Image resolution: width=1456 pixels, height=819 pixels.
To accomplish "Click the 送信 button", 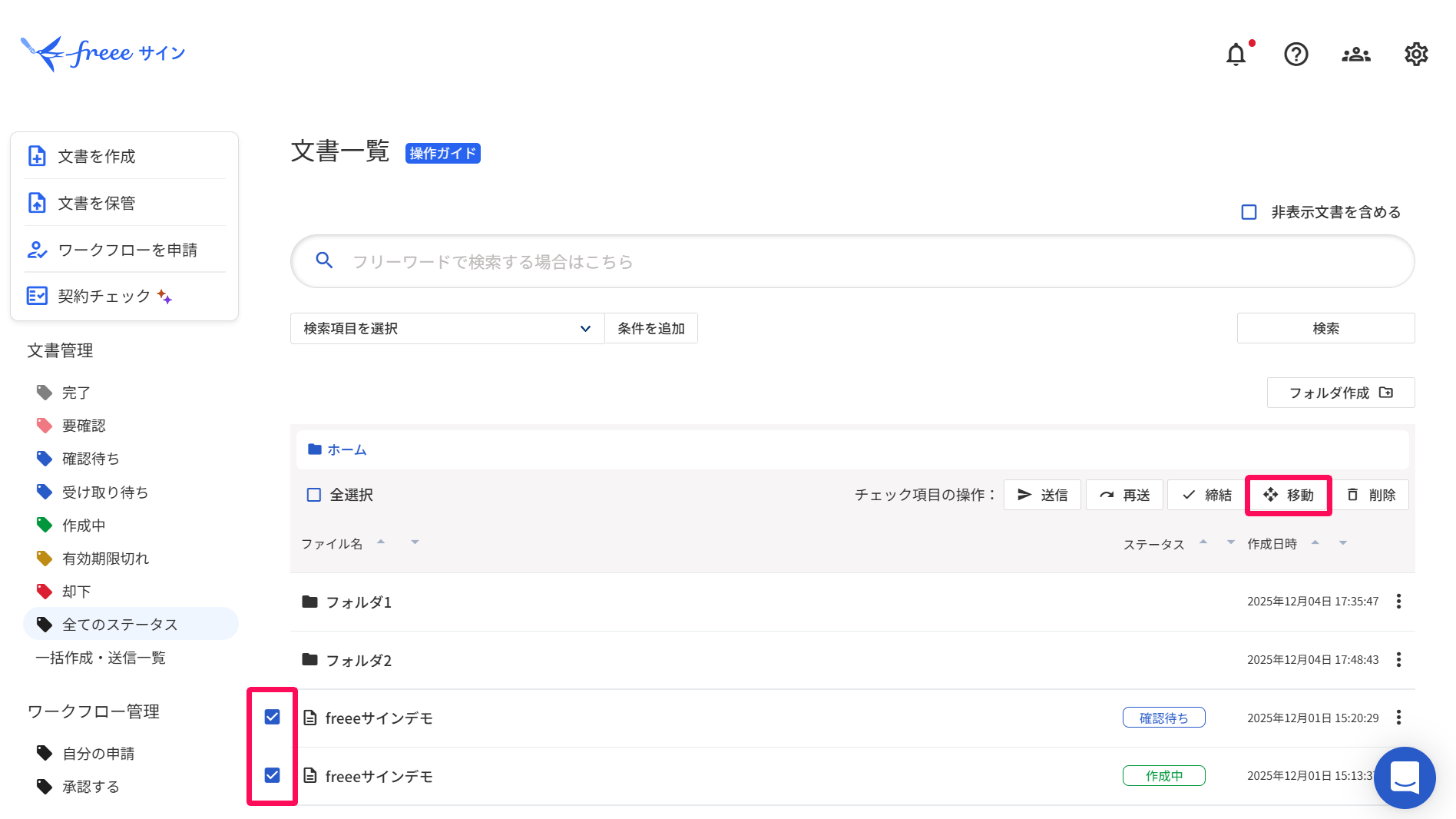I will pyautogui.click(x=1042, y=495).
